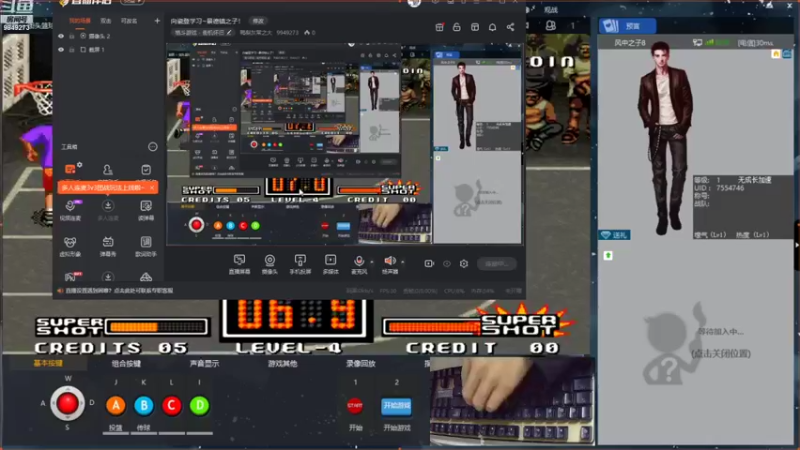800x450 pixels.
Task: Add a new scene with plus icon
Action: (157, 21)
